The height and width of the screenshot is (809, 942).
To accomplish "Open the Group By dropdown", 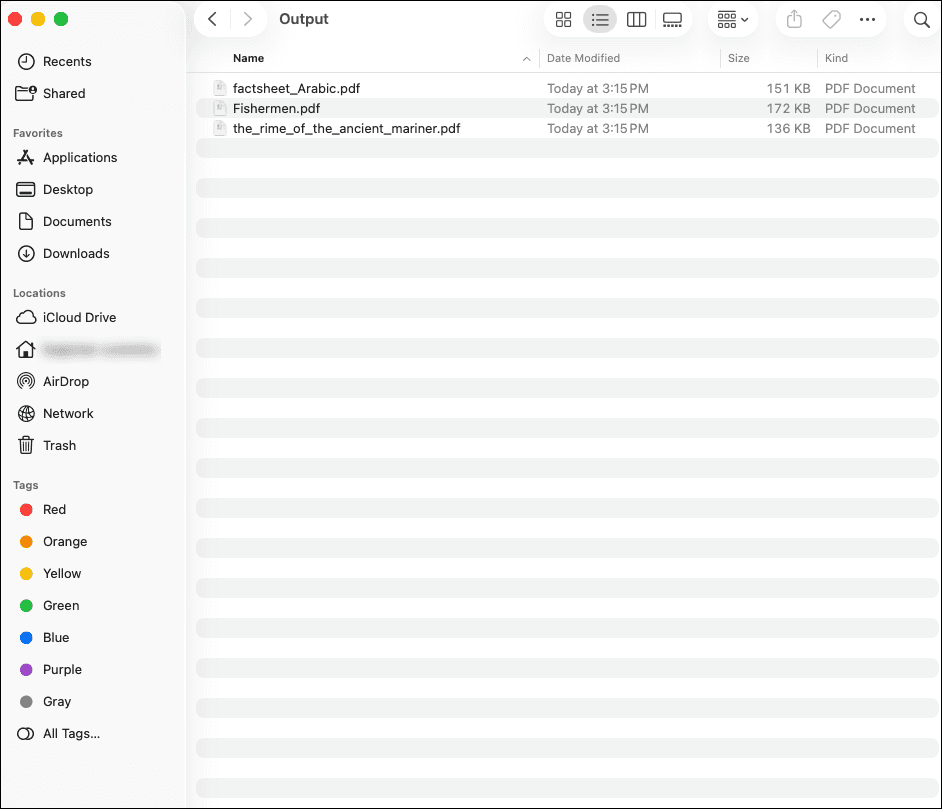I will 733,20.
